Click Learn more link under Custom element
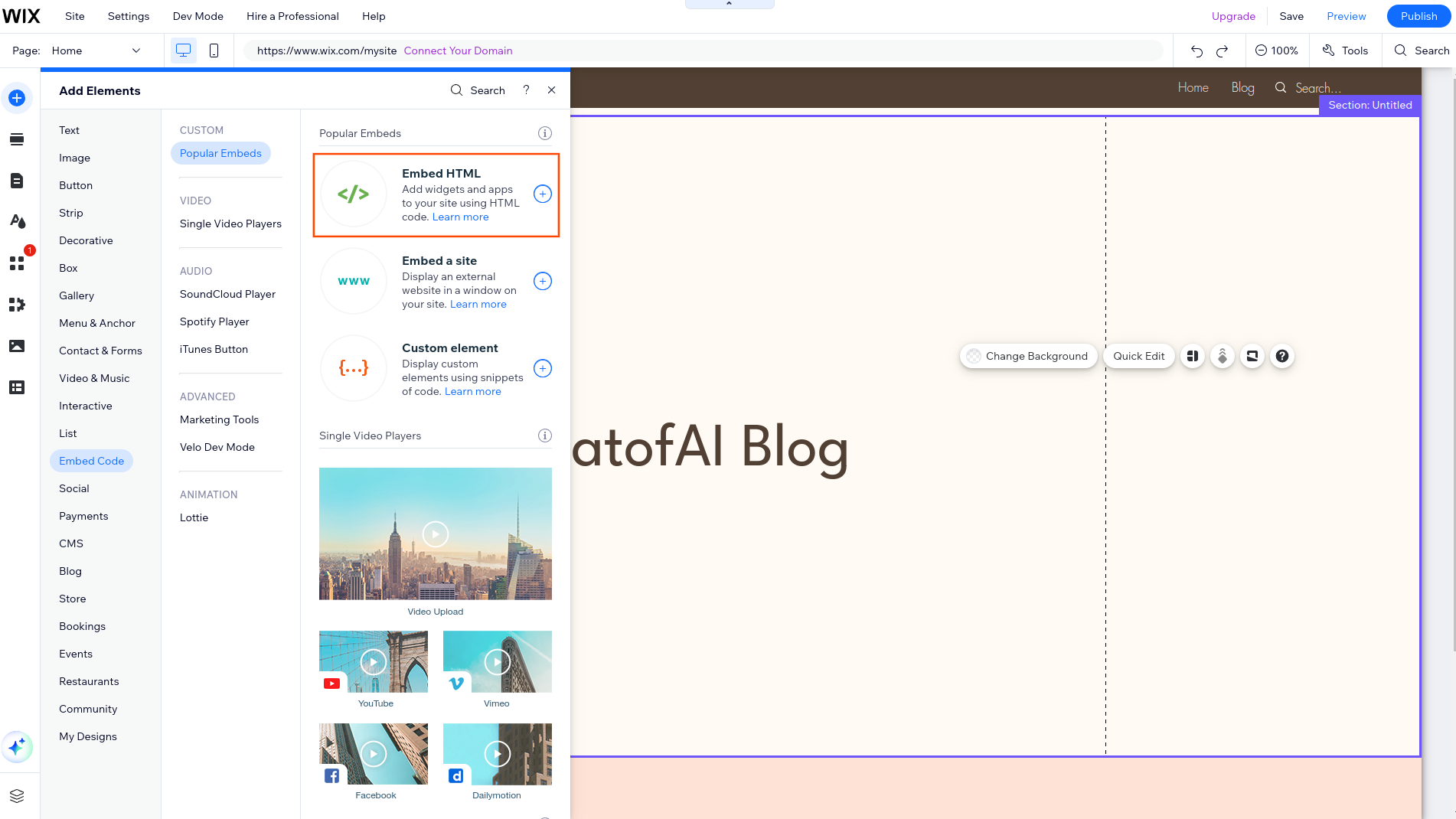 tap(473, 391)
